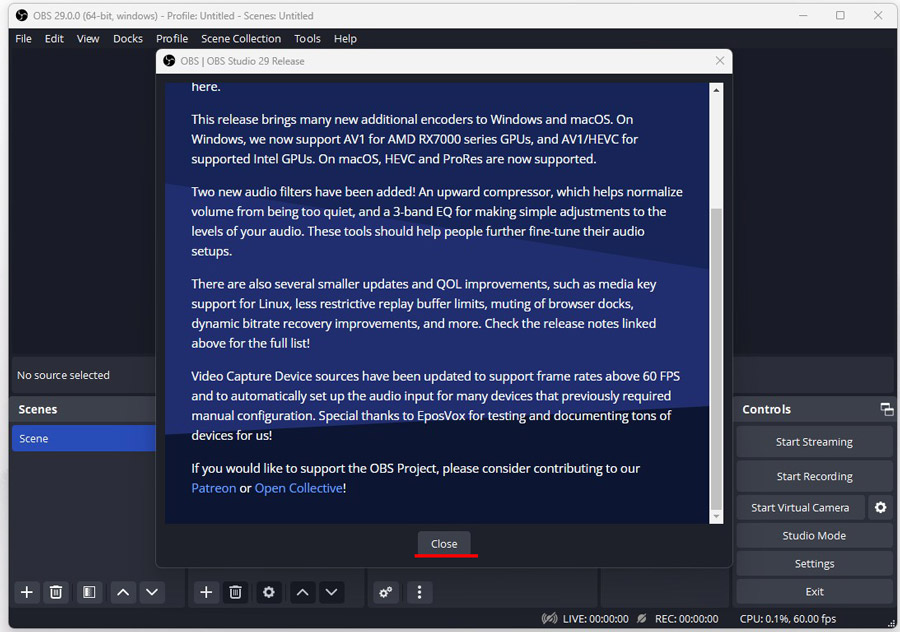Add a new source with plus icon

[206, 592]
